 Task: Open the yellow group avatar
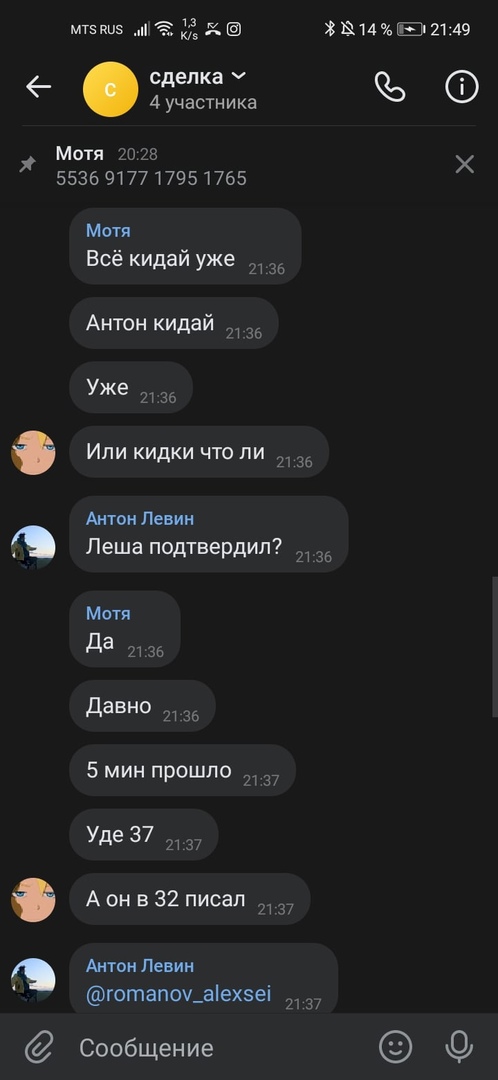click(110, 89)
